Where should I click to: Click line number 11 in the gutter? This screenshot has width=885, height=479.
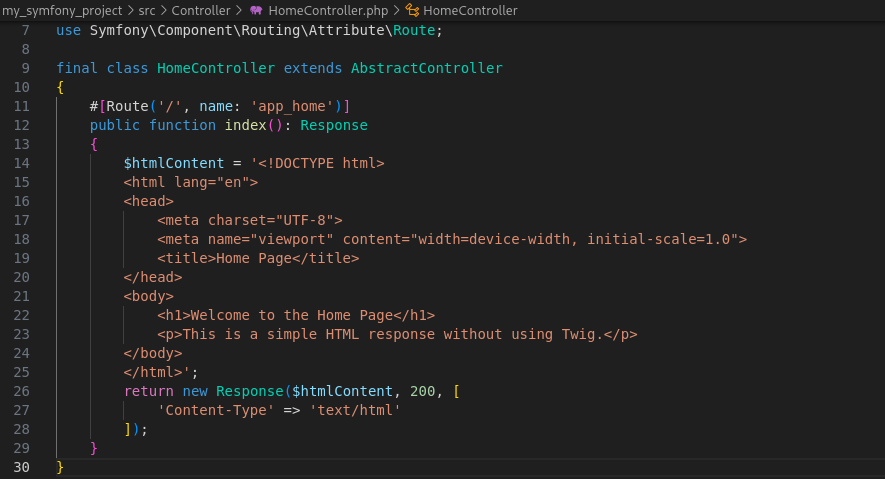click(x=22, y=106)
